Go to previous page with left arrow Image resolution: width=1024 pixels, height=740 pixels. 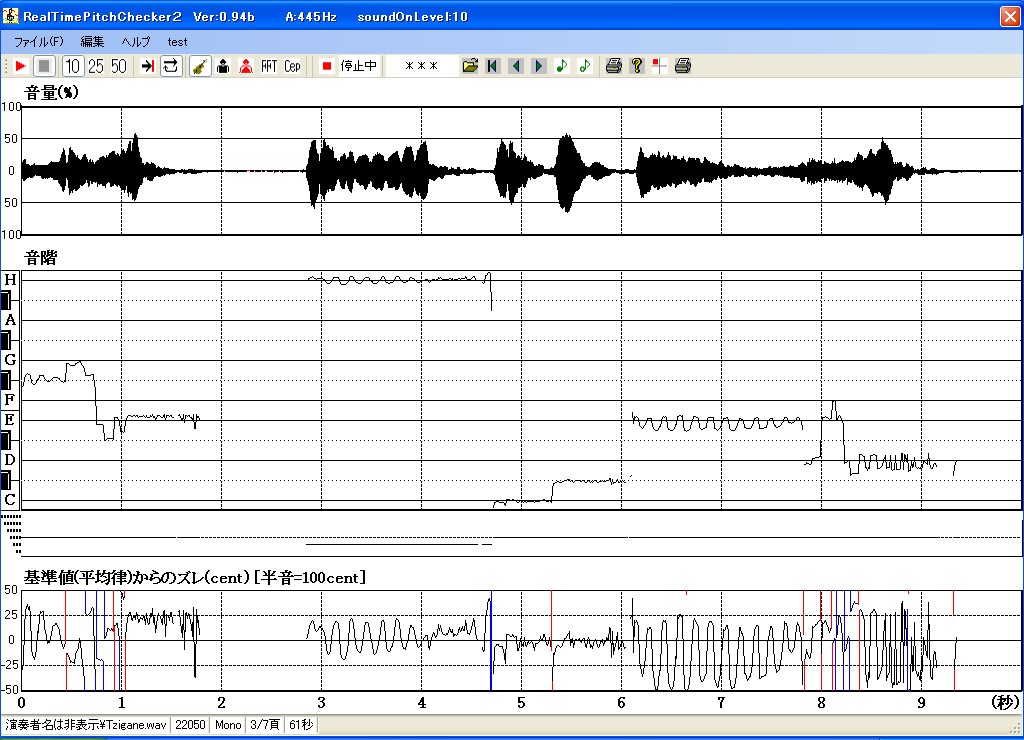516,66
